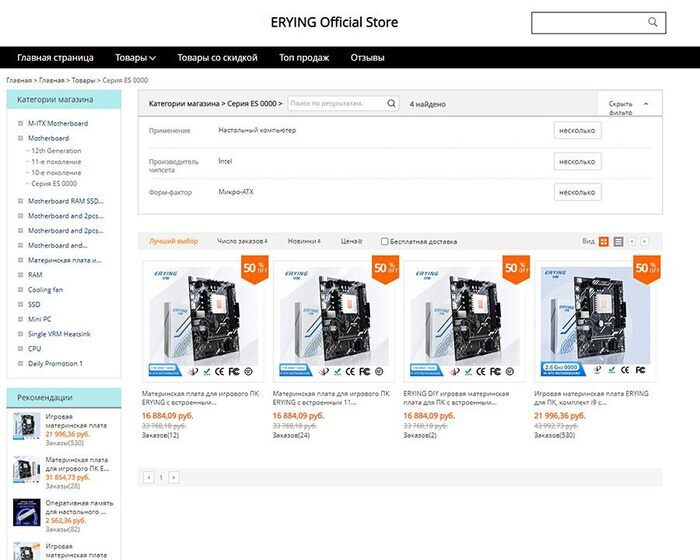Viewport: 700px width, 560px height.
Task: Open Топ продаж menu item
Action: point(304,58)
